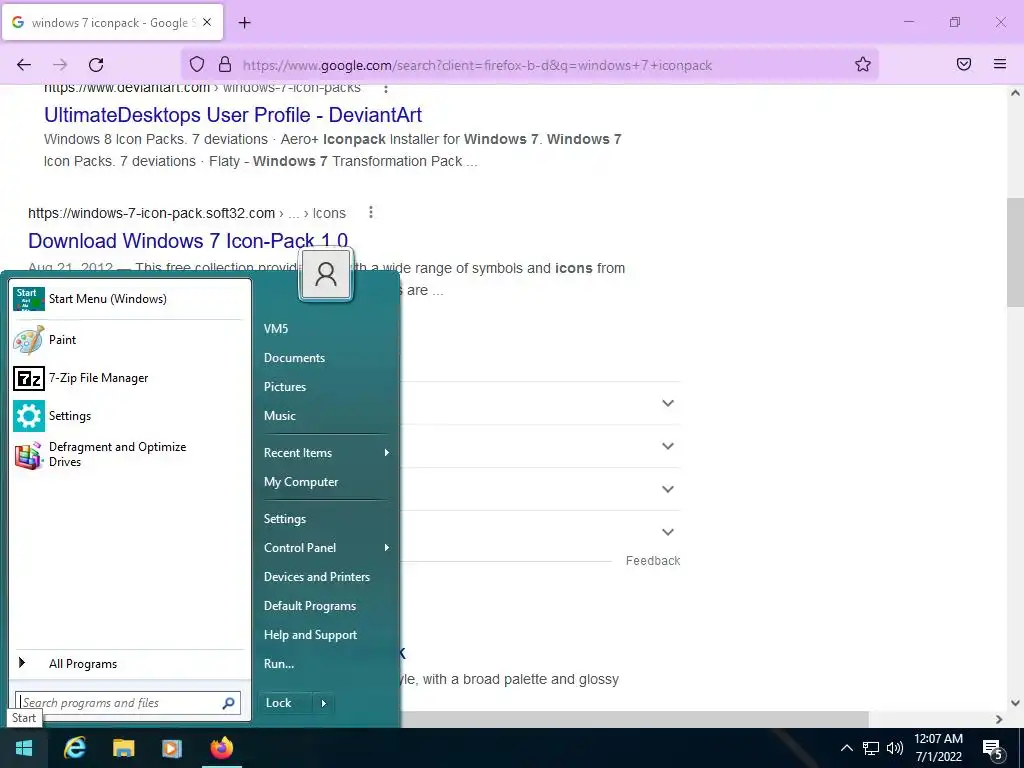This screenshot has width=1024, height=768.
Task: Open Help and Support
Action: point(310,635)
